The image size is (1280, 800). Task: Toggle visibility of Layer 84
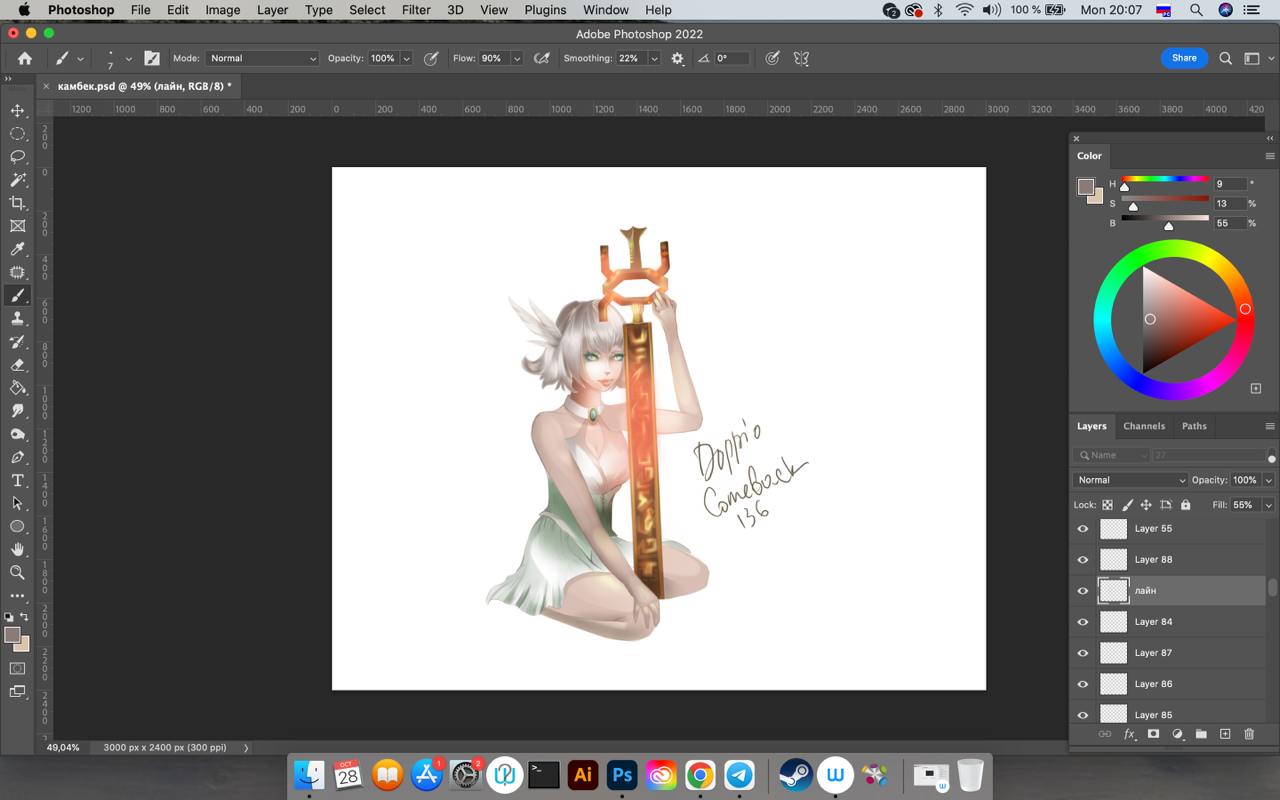tap(1082, 622)
